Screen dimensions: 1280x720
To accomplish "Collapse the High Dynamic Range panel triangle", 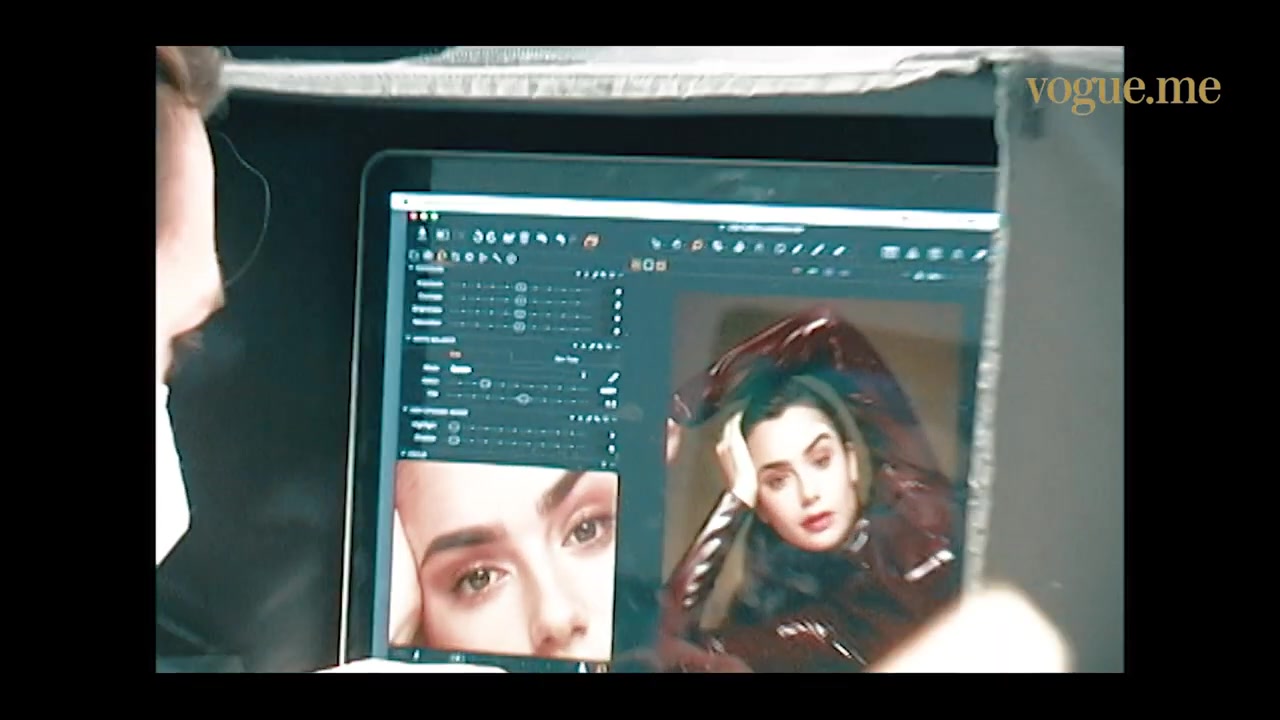I will (405, 409).
